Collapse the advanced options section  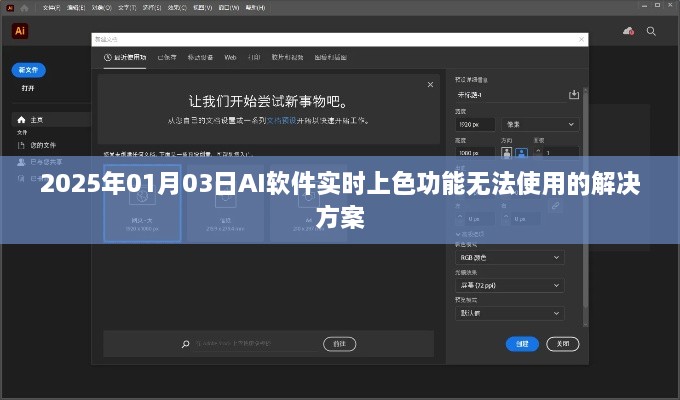[x=470, y=234]
